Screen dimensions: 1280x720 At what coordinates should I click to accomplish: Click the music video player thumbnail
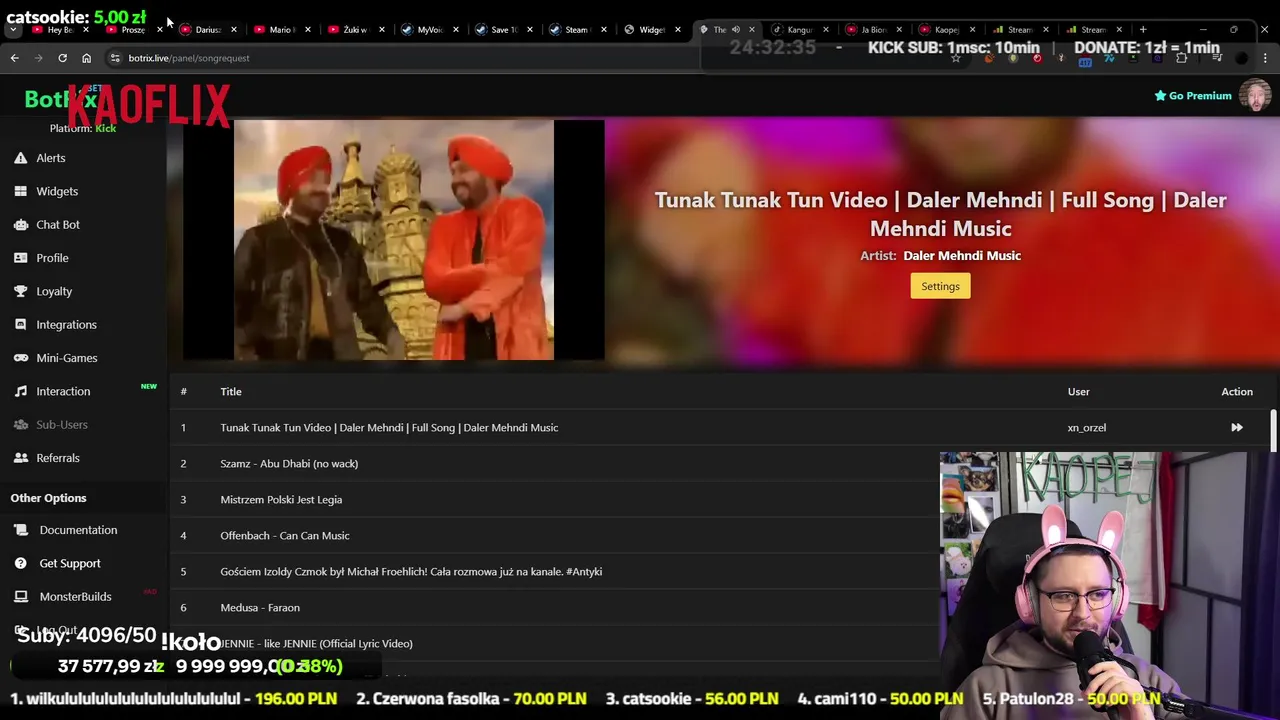[x=394, y=240]
